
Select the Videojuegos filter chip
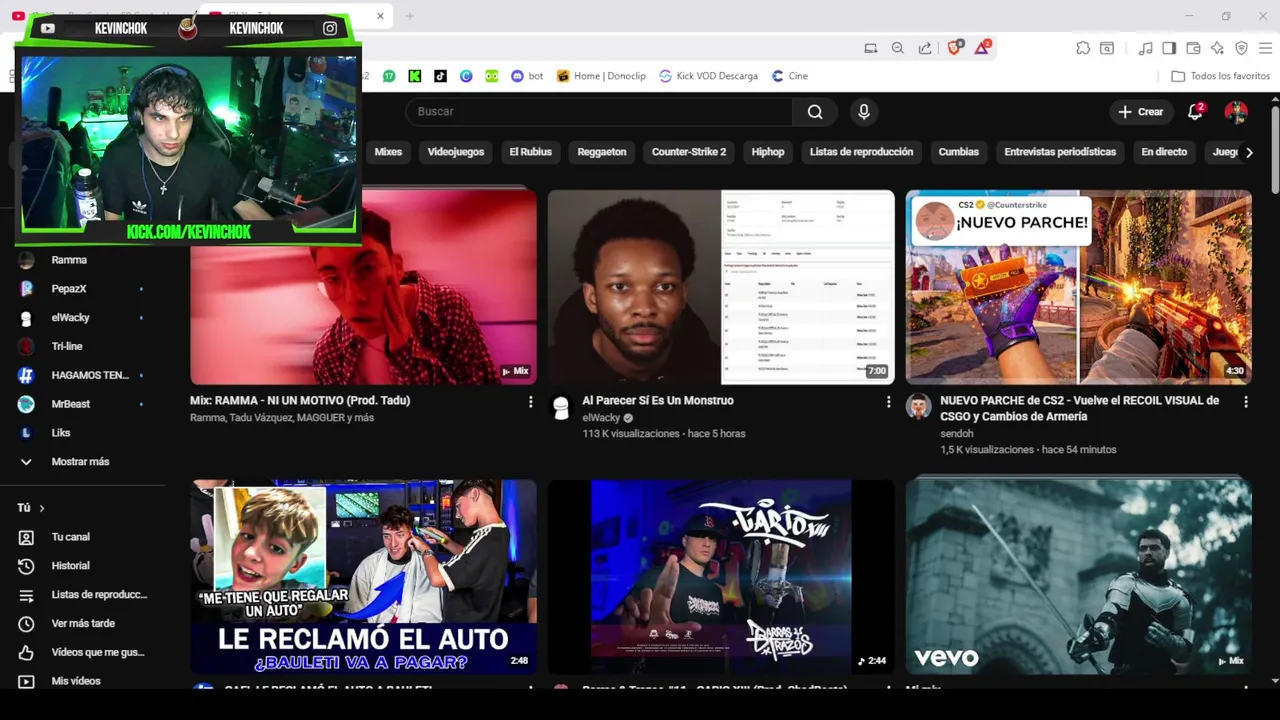[x=456, y=152]
